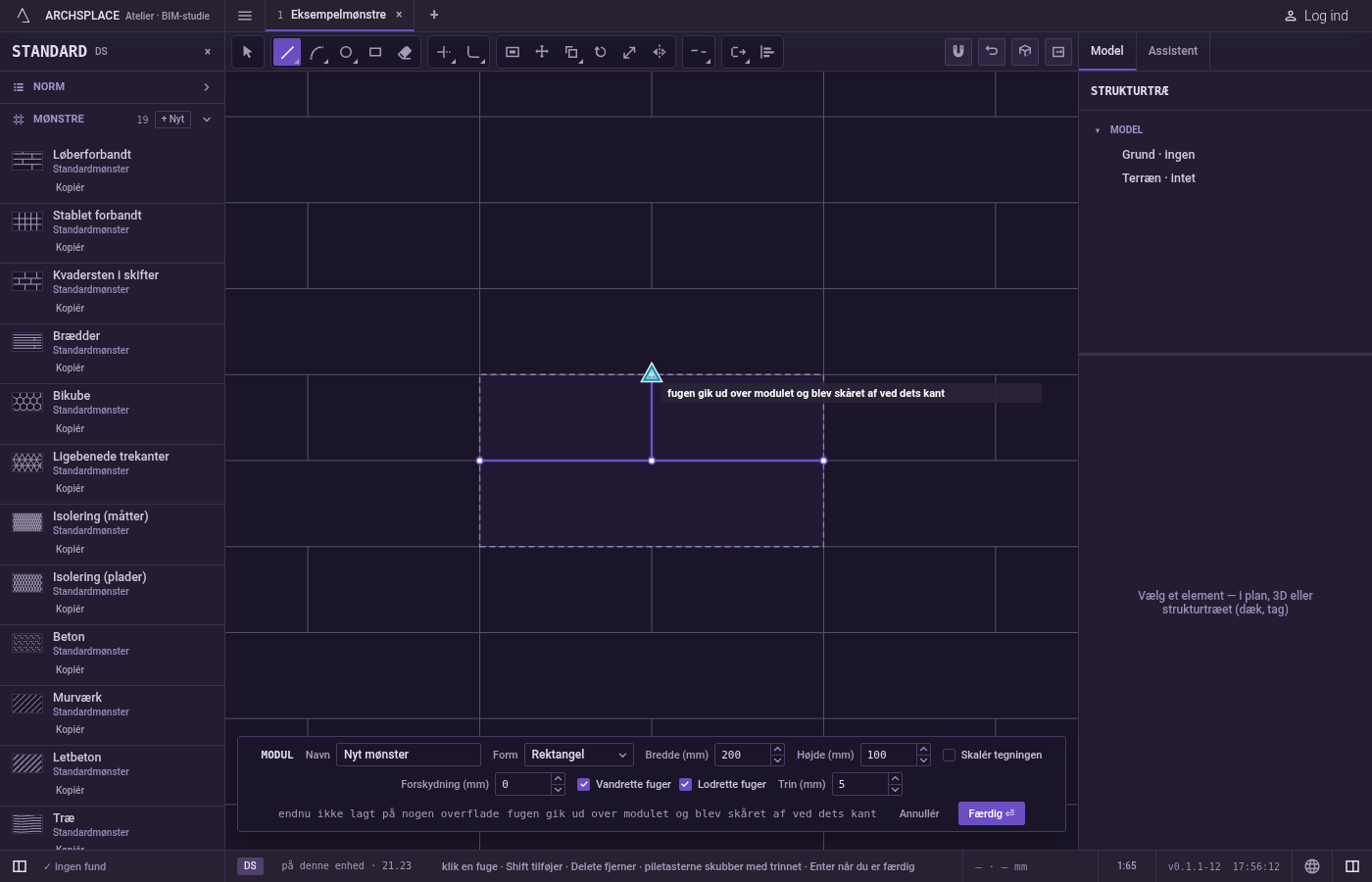The width and height of the screenshot is (1372, 882).
Task: Select the line drawing tool
Action: point(287,52)
